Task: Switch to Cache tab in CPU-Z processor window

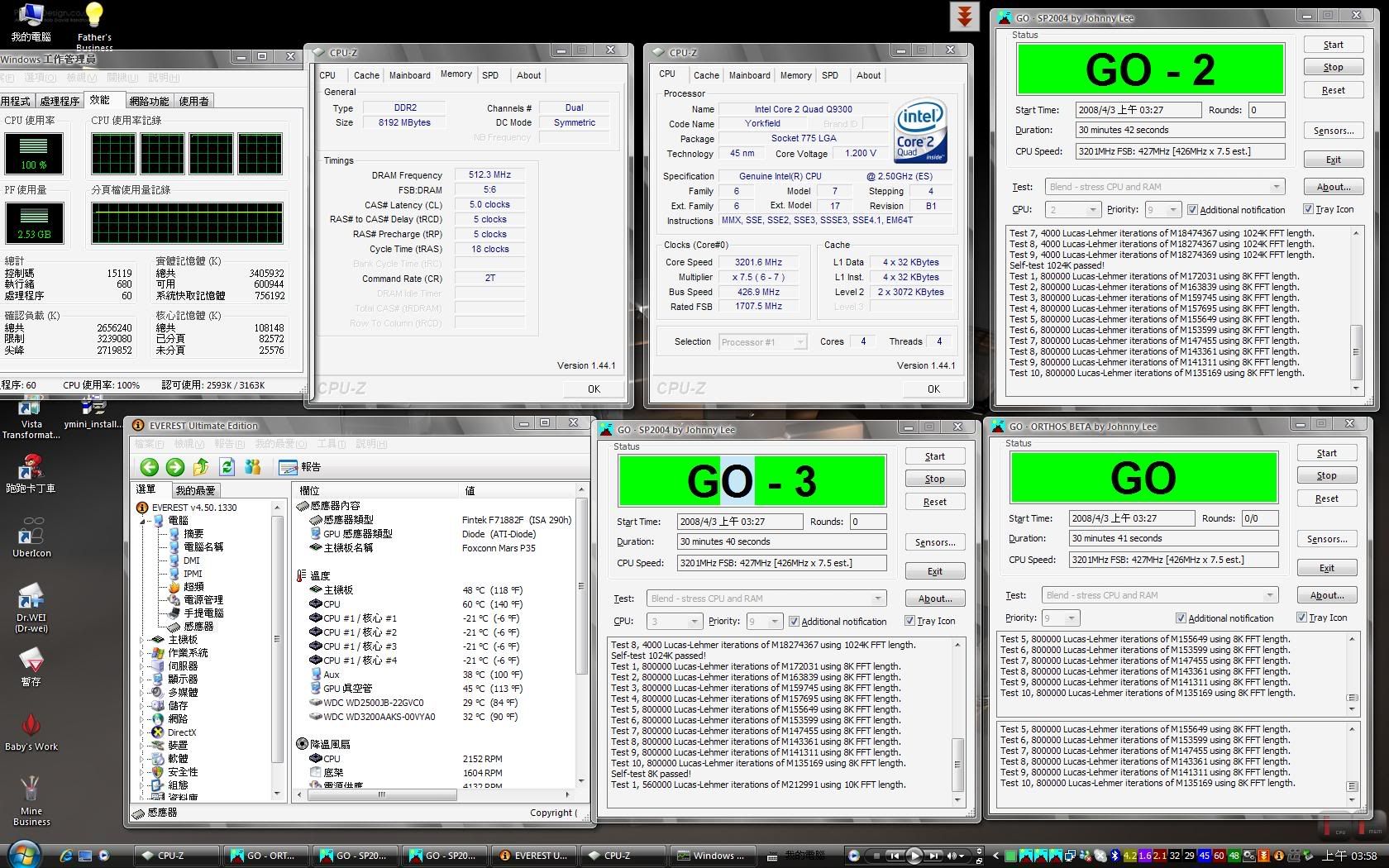Action: [x=706, y=75]
